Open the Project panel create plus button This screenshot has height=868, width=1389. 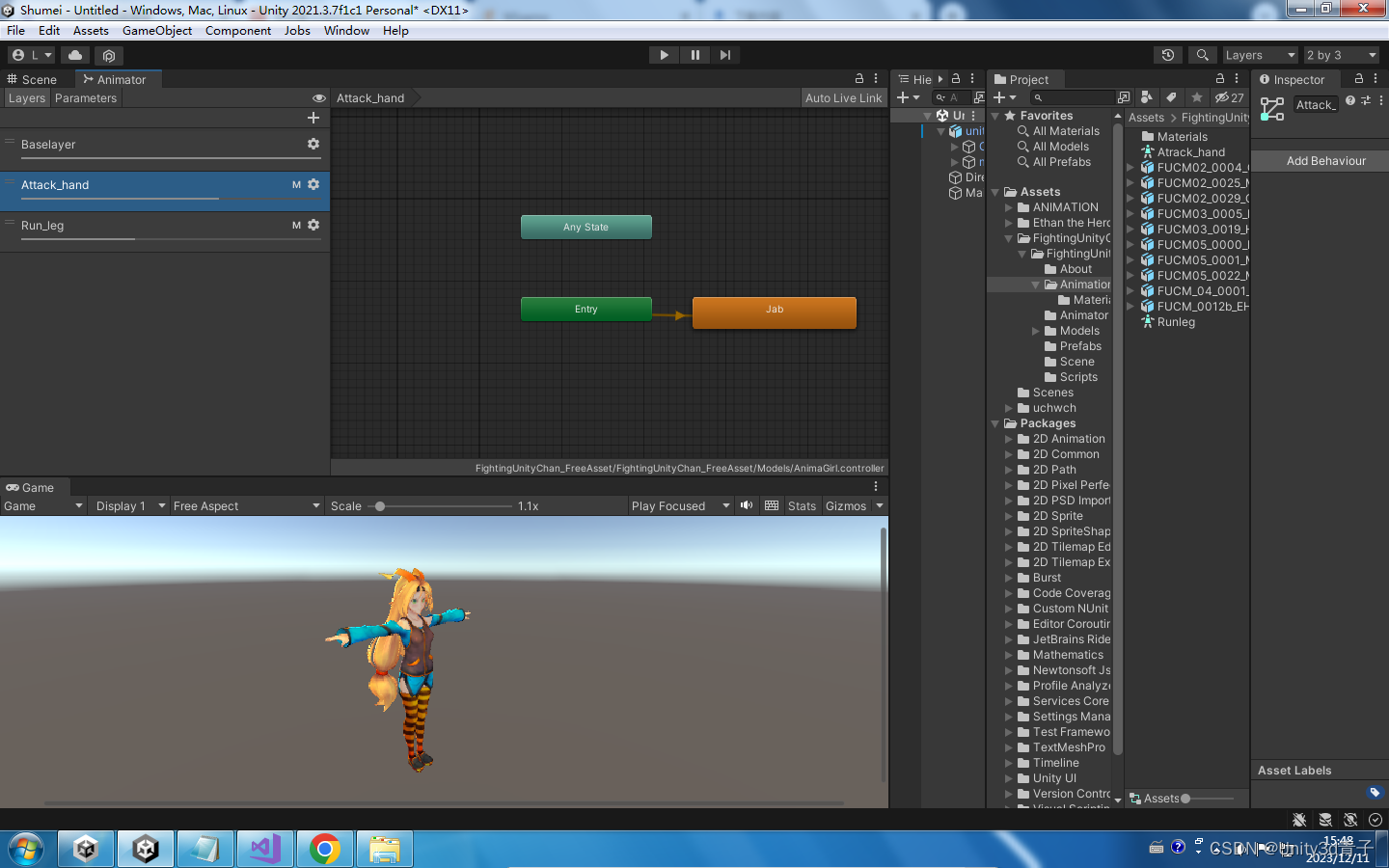pyautogui.click(x=1004, y=97)
